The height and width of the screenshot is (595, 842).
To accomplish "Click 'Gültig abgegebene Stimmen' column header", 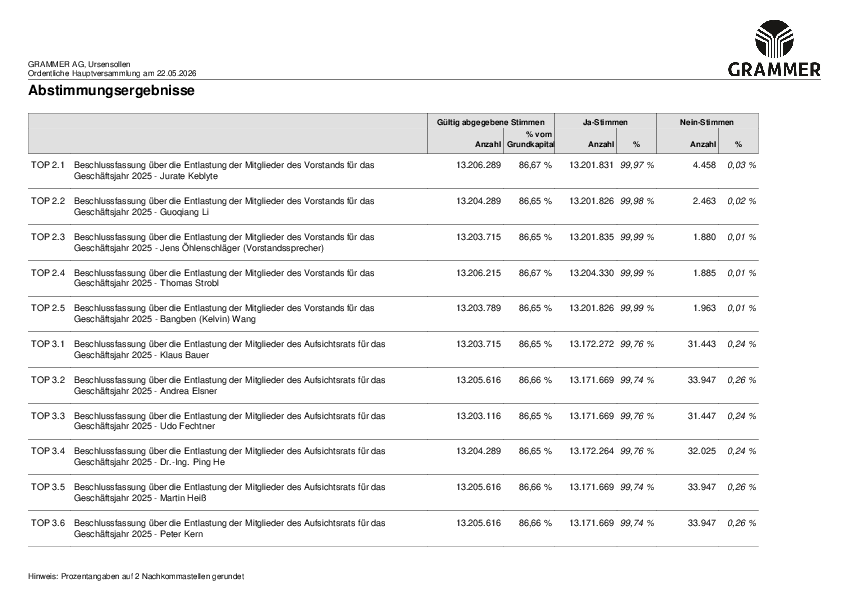I will pyautogui.click(x=490, y=122).
